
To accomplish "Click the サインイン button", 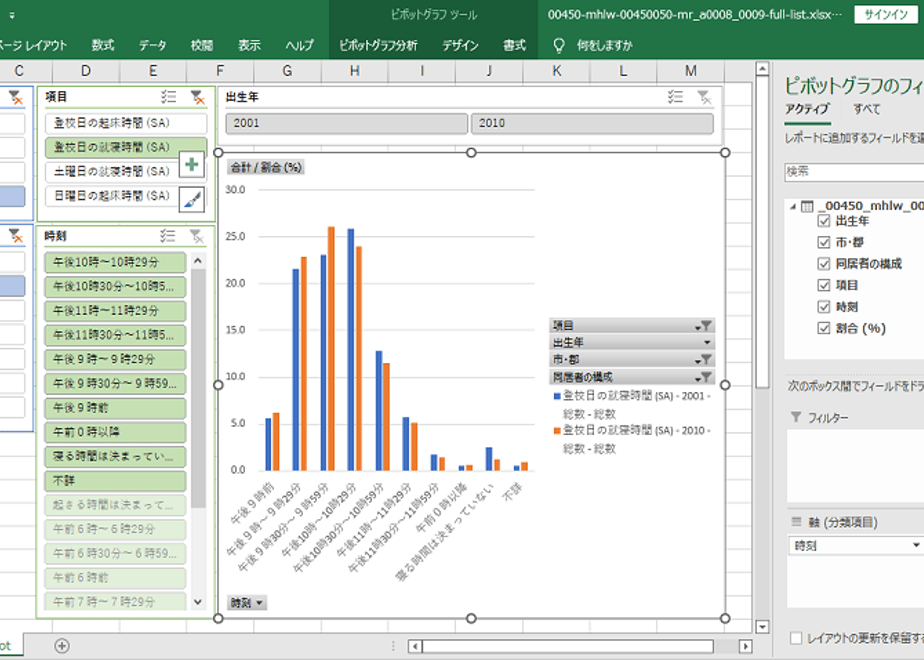I will pos(886,15).
